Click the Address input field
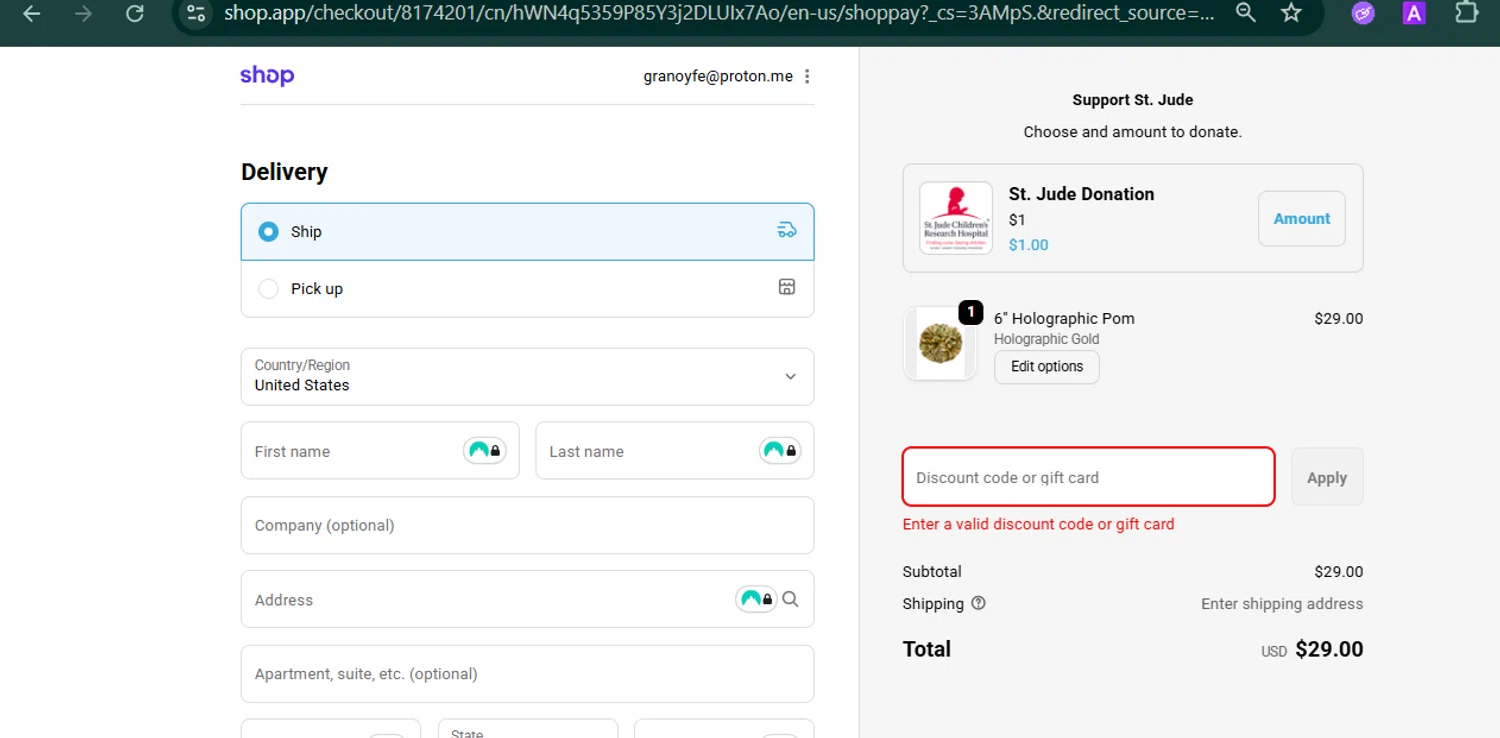 pos(528,599)
